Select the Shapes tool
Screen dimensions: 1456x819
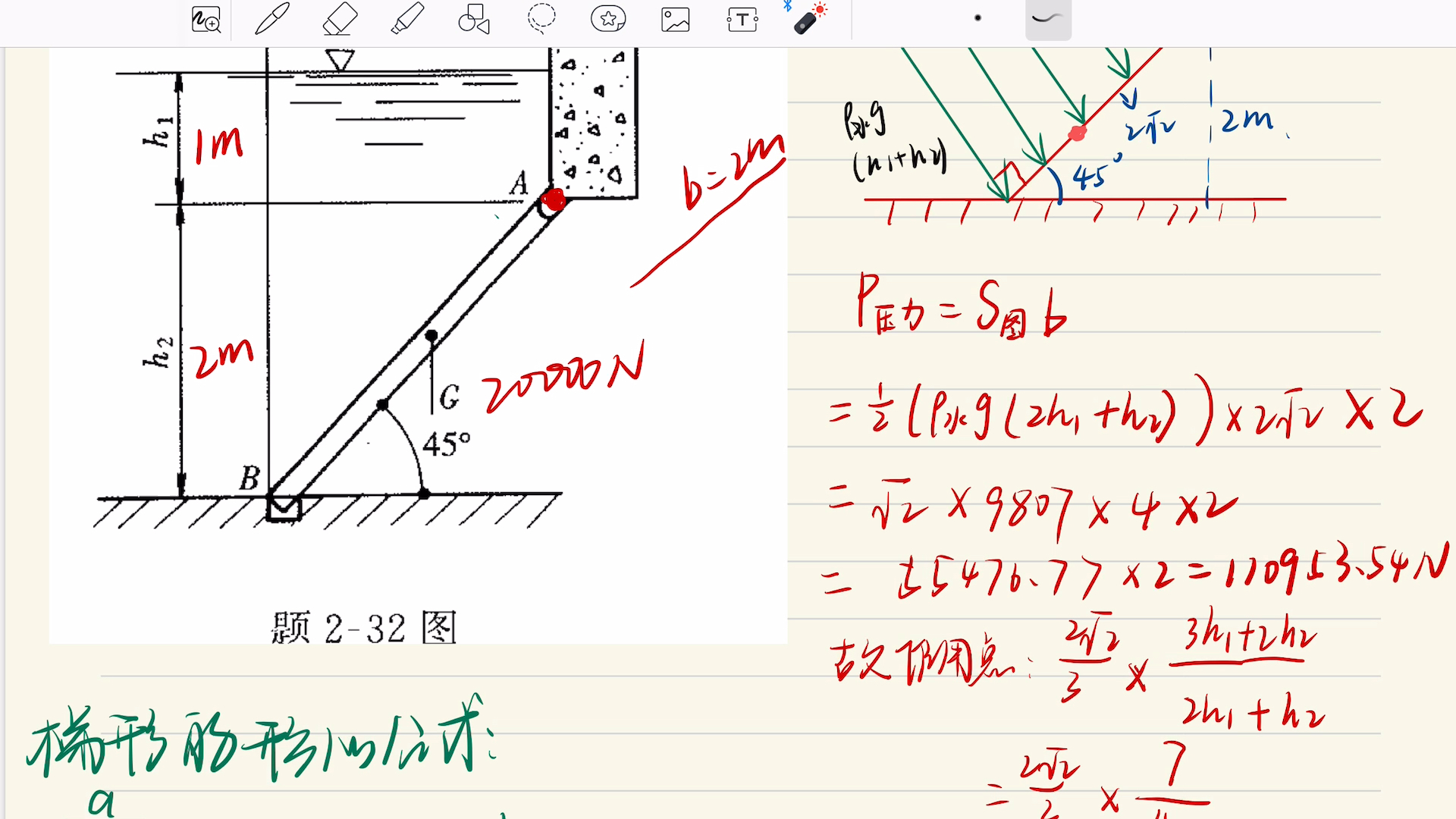click(x=474, y=19)
